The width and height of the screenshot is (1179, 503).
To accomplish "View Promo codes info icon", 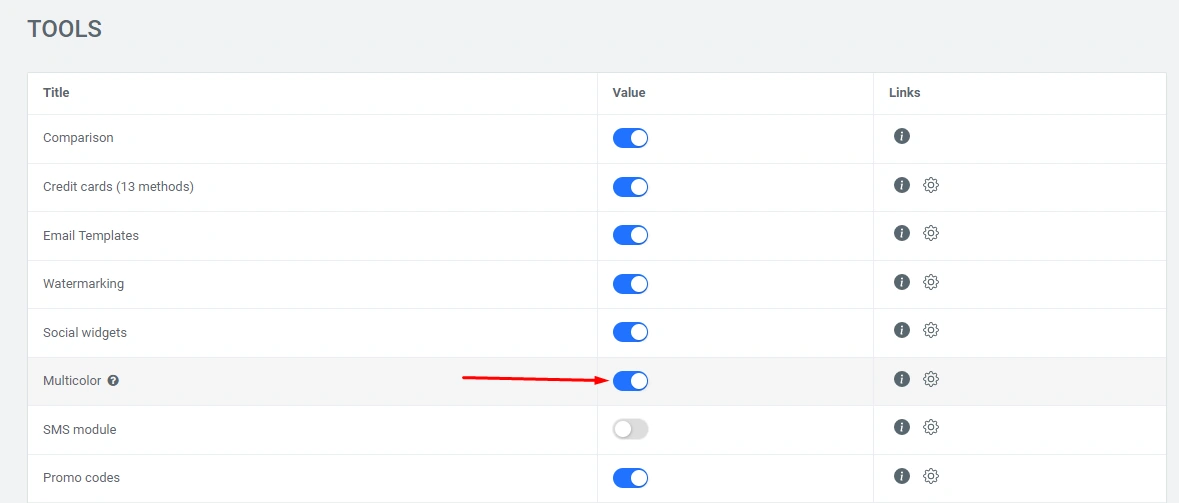I will 901,476.
